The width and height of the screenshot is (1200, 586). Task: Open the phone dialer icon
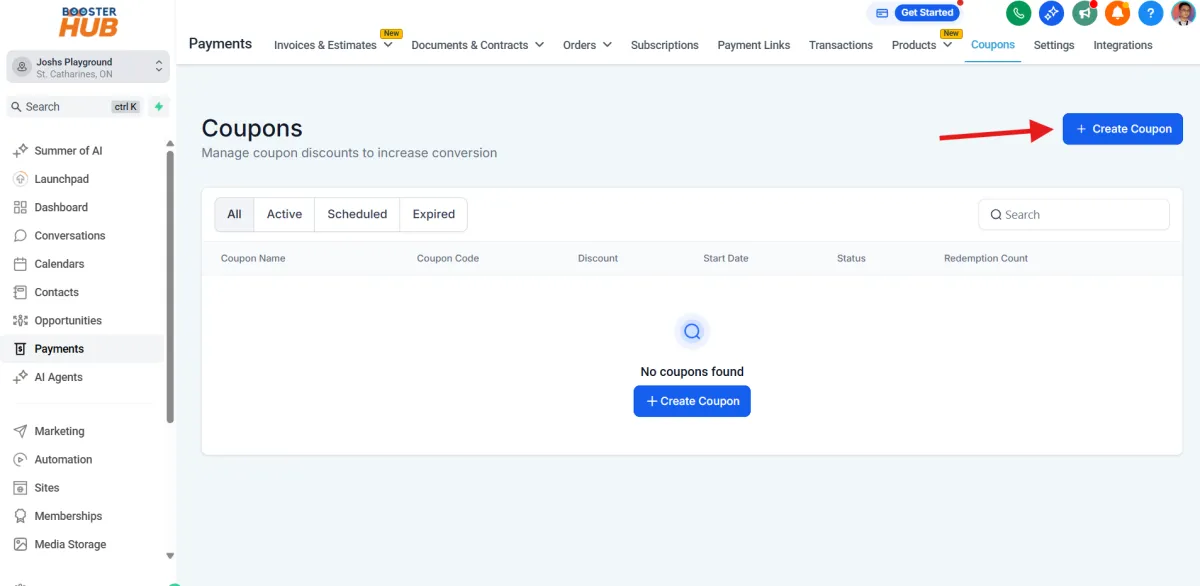click(1018, 13)
